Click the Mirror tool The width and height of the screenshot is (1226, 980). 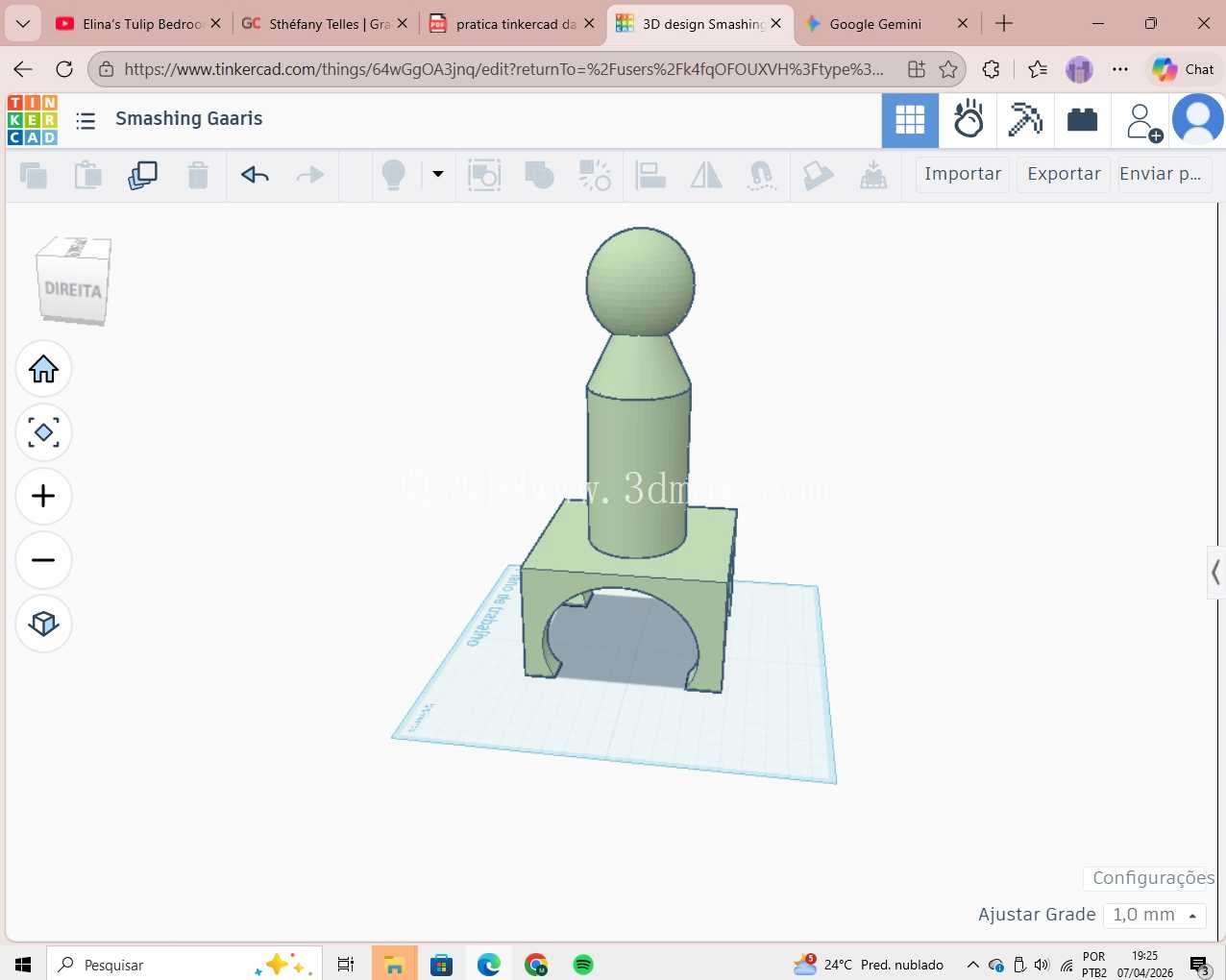click(706, 175)
